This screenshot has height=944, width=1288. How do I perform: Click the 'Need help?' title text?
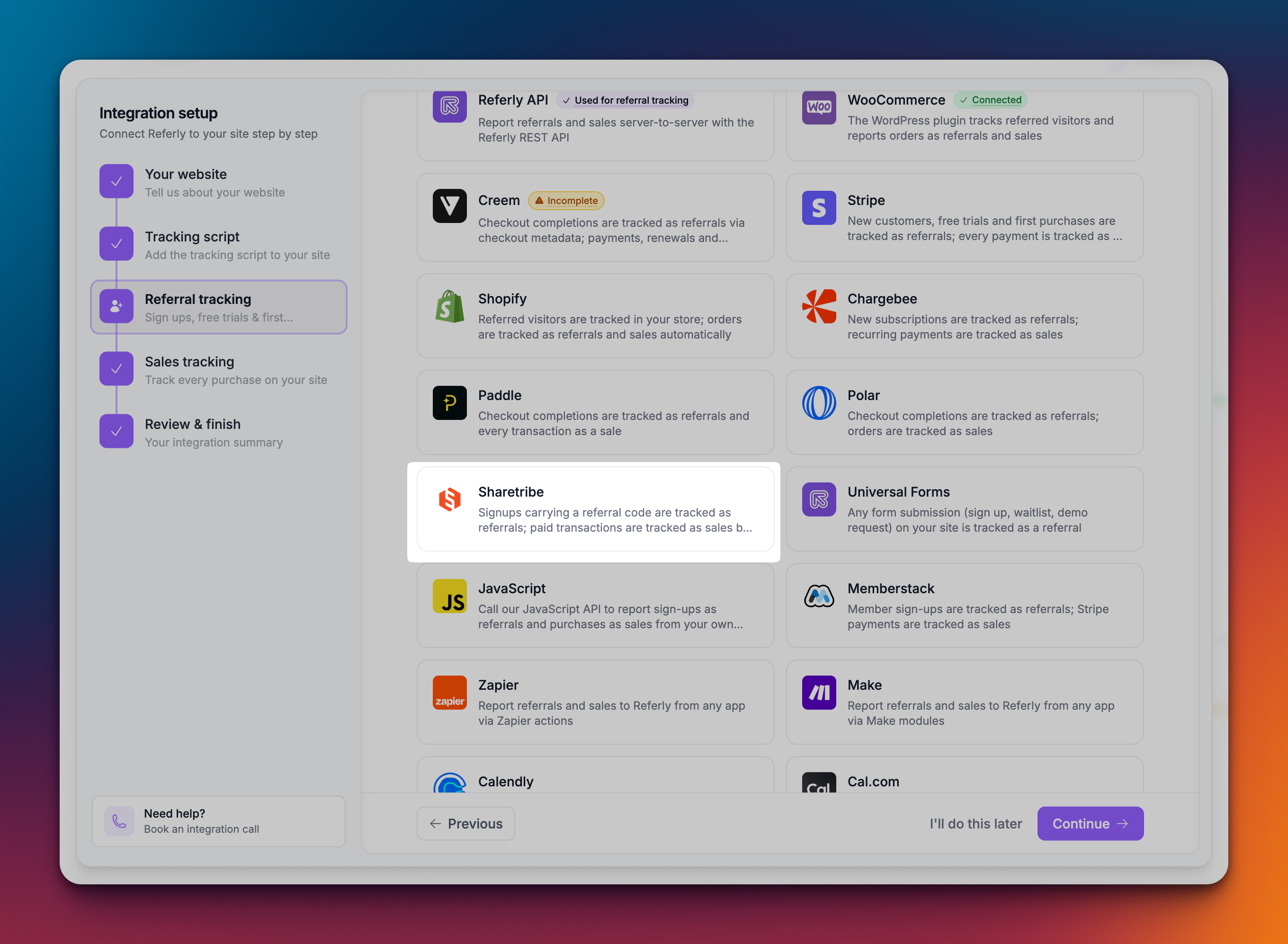click(174, 813)
